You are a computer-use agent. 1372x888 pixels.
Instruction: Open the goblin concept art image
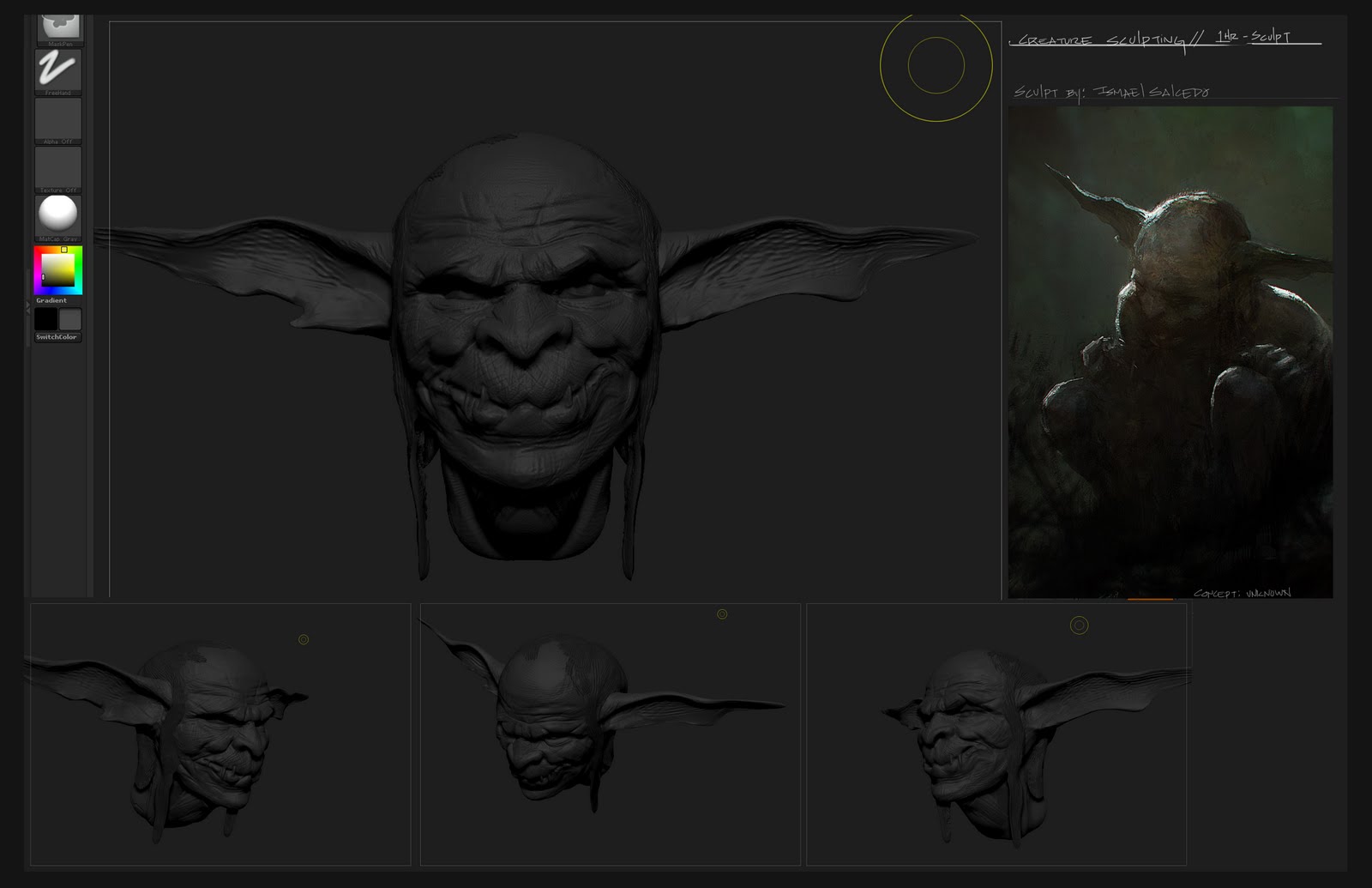click(x=1170, y=352)
